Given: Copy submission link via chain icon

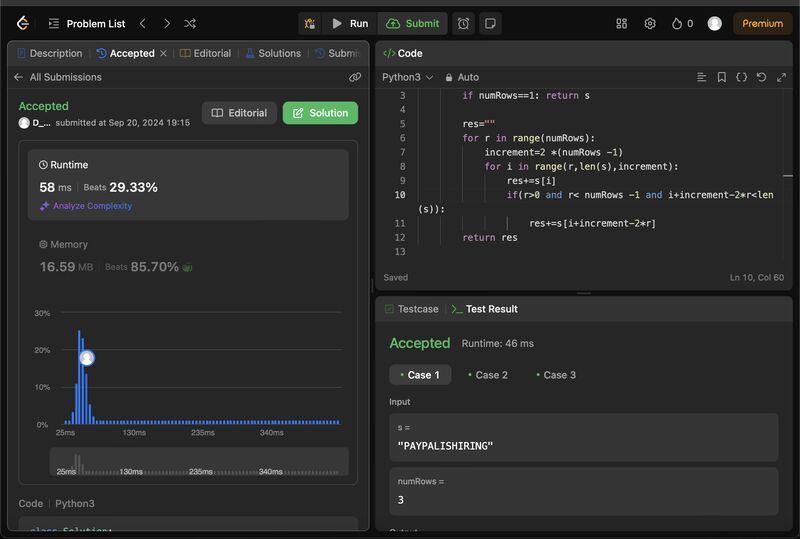Looking at the screenshot, I should click(355, 77).
